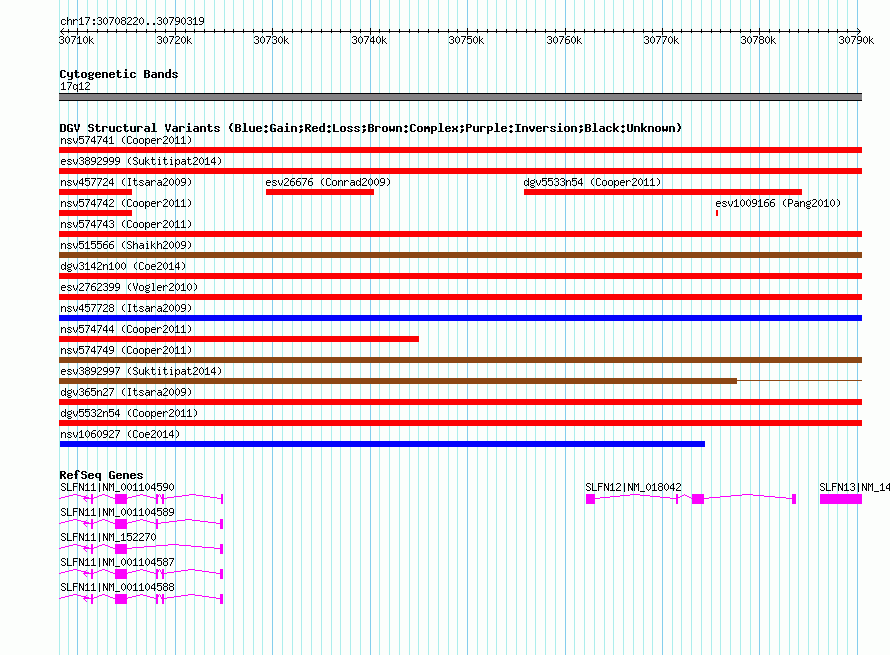Select the SLFN11 NM_001104590 large exon block
The height and width of the screenshot is (655, 890).
tap(121, 499)
